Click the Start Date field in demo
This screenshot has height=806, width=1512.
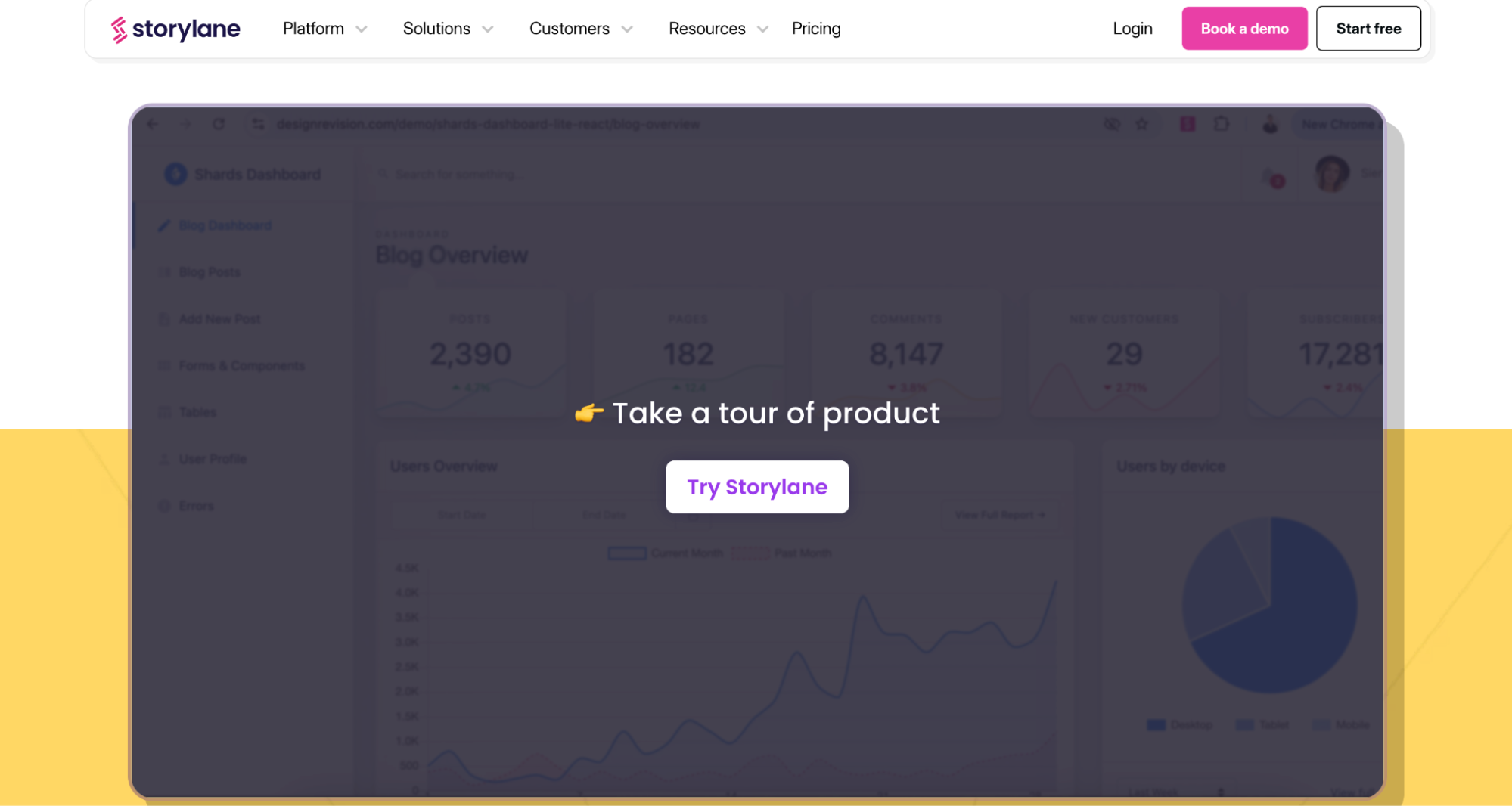(461, 515)
